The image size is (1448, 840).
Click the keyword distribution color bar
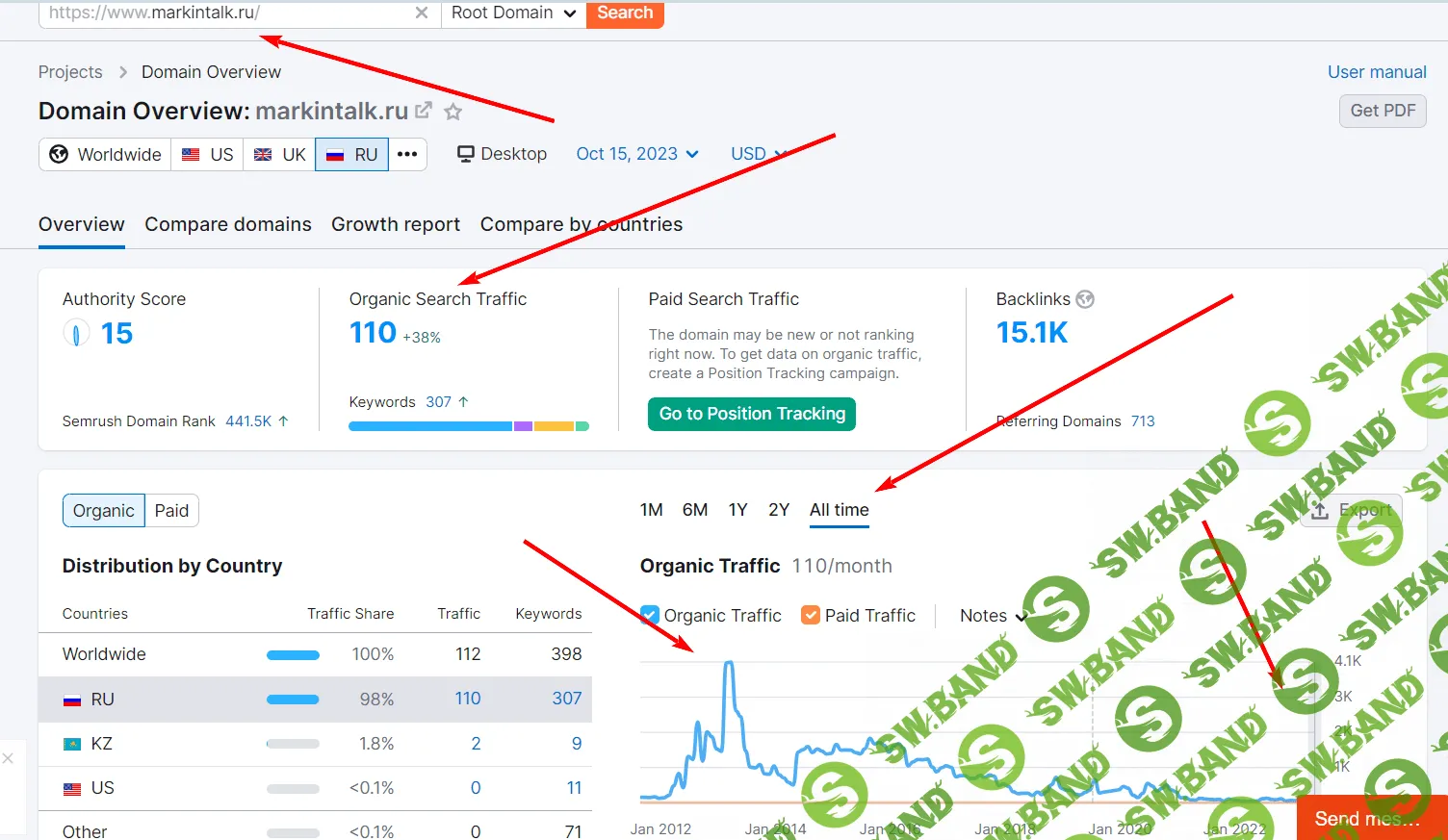tap(469, 426)
